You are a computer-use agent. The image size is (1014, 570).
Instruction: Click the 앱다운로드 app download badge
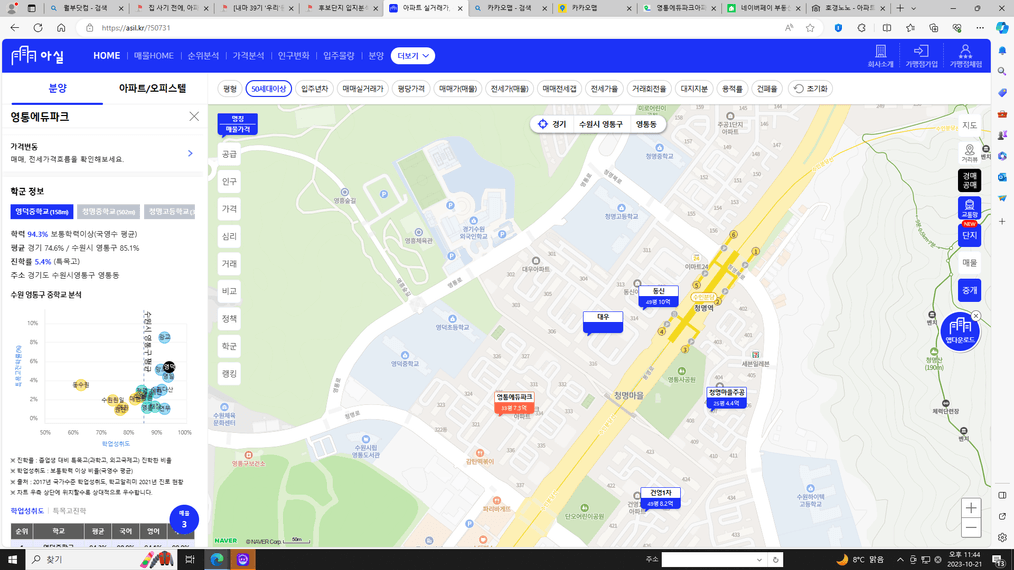point(960,331)
